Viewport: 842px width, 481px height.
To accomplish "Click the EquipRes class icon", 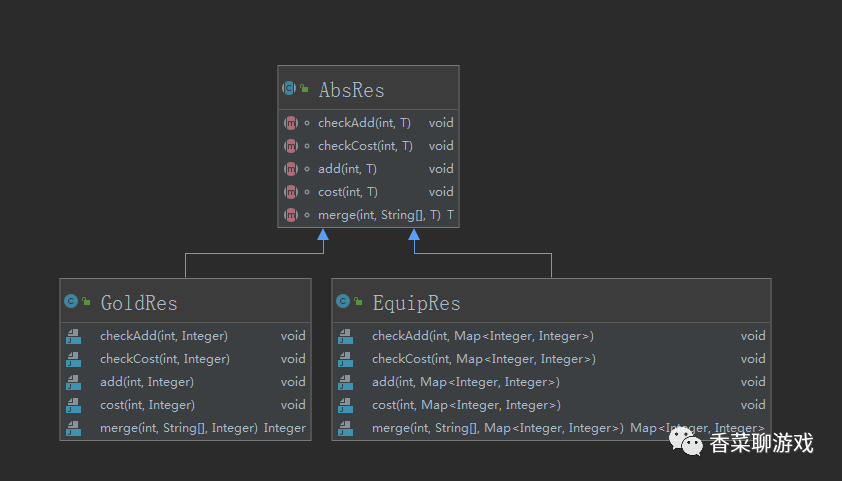I will pos(343,301).
